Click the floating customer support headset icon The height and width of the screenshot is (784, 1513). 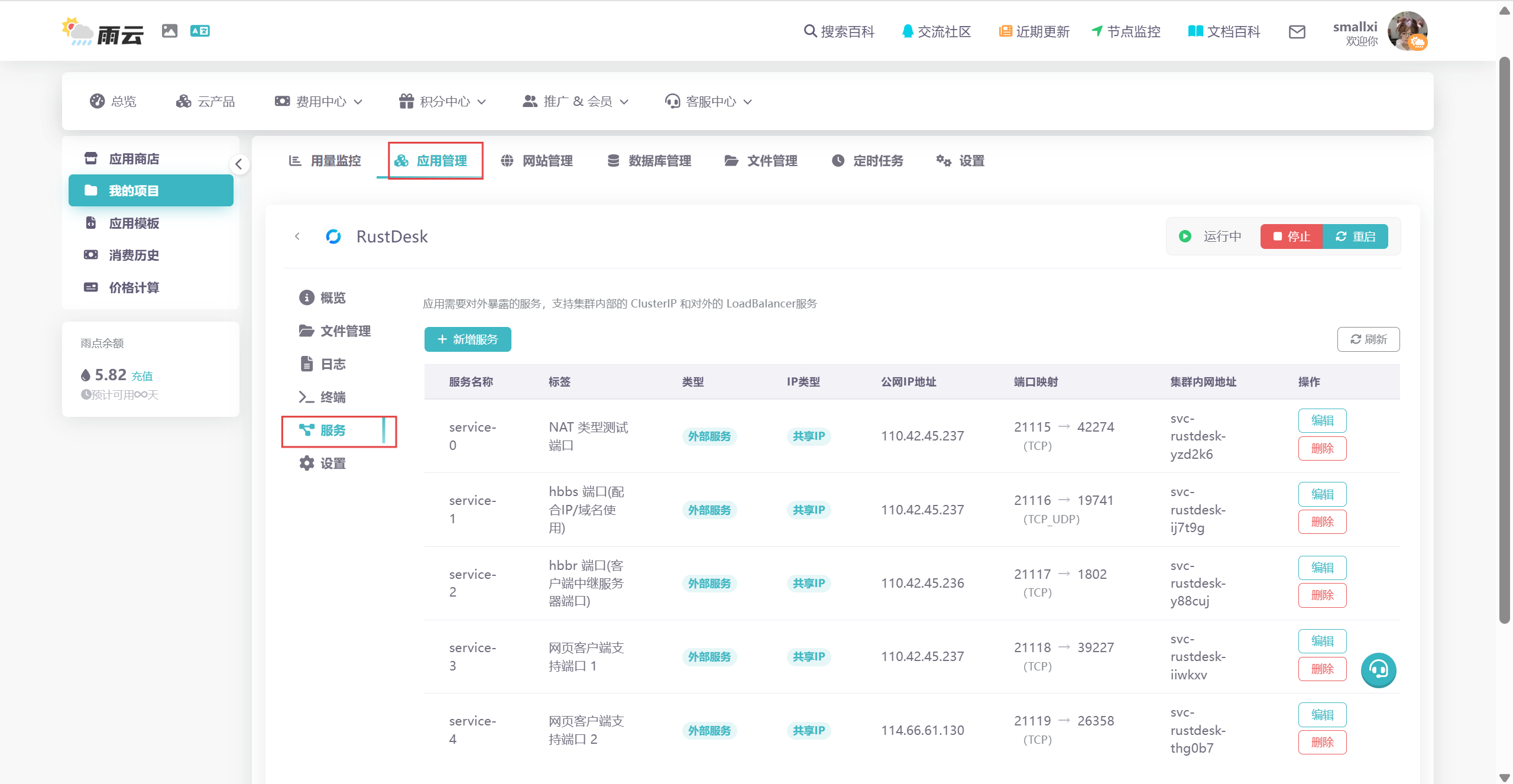[x=1378, y=669]
